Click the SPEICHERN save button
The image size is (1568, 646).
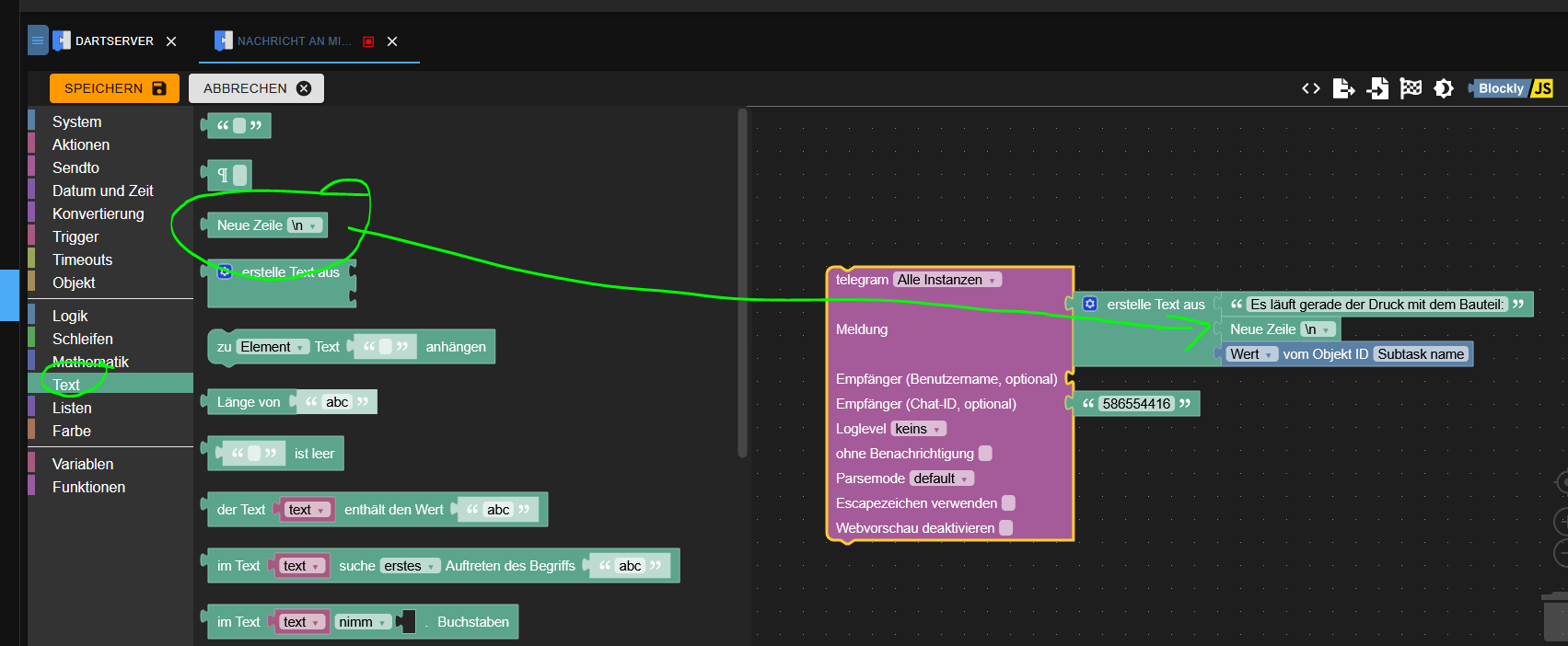tap(115, 88)
